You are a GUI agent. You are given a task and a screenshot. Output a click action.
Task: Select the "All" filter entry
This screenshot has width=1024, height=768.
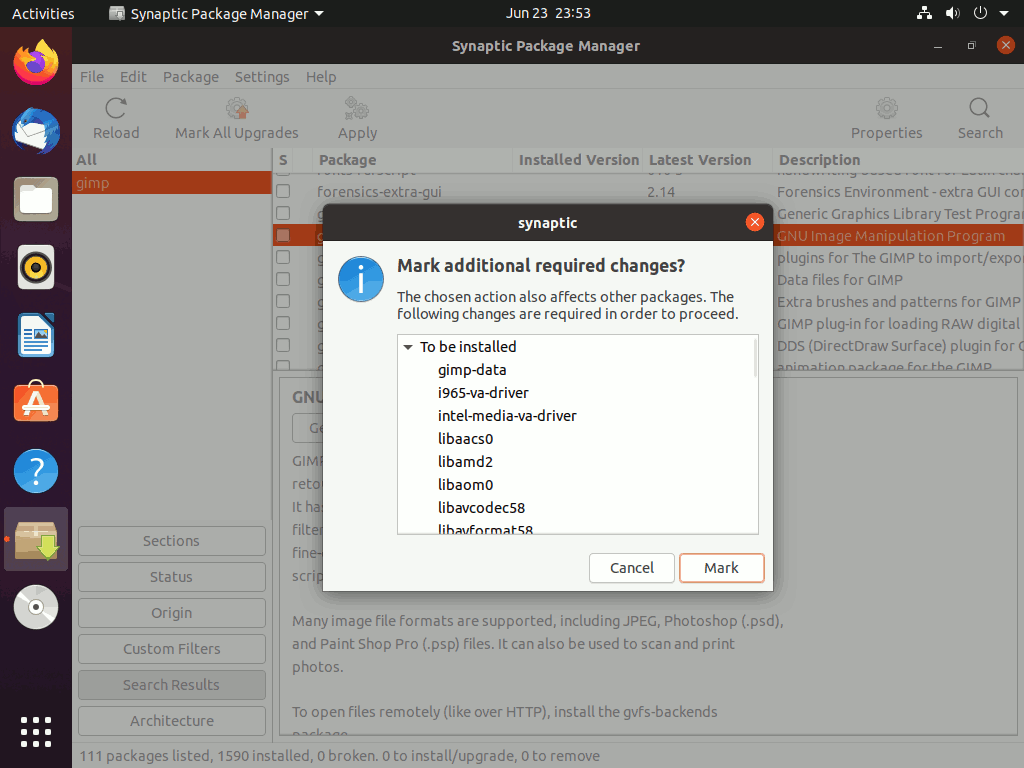[x=172, y=159]
